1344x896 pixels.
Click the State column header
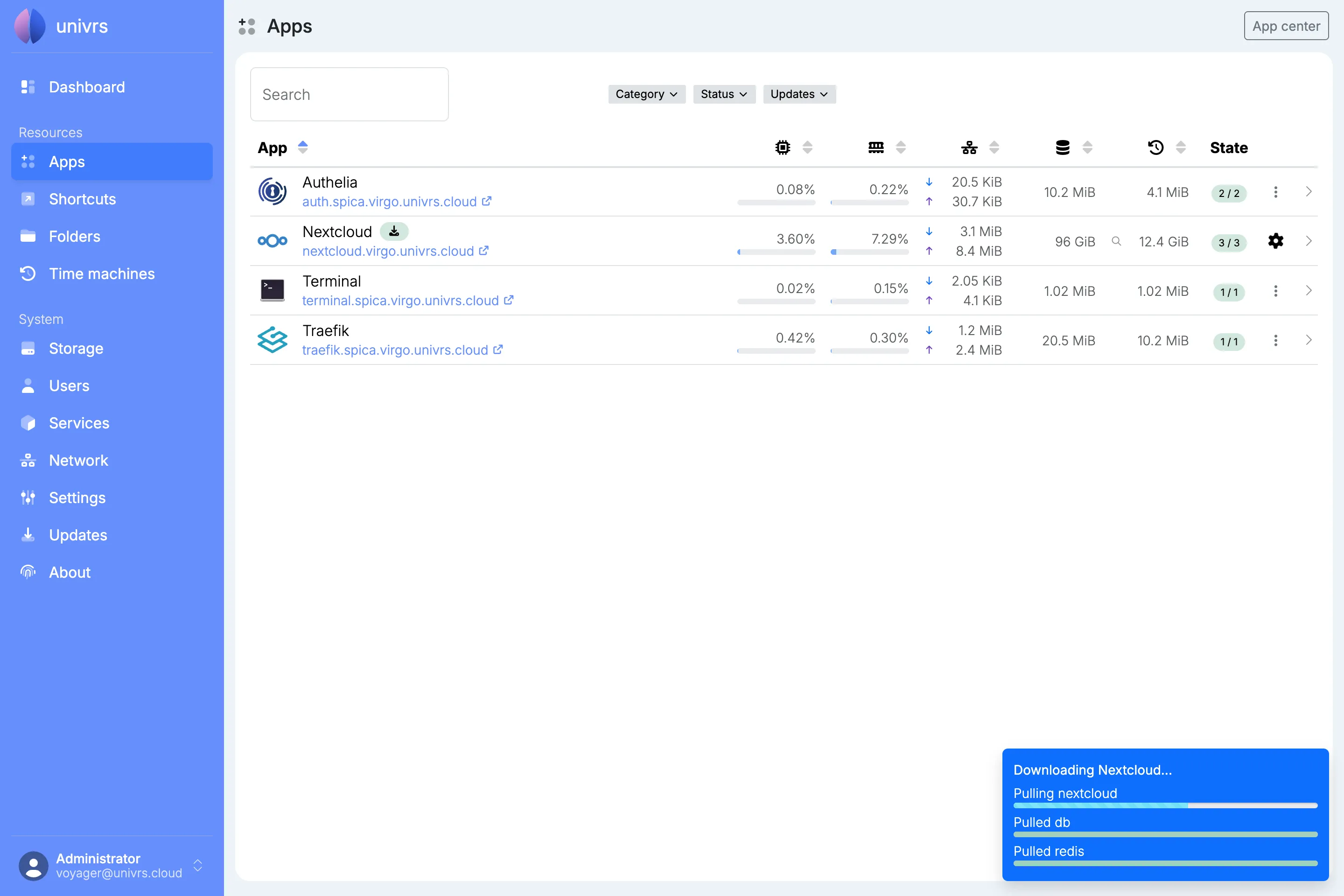1229,147
